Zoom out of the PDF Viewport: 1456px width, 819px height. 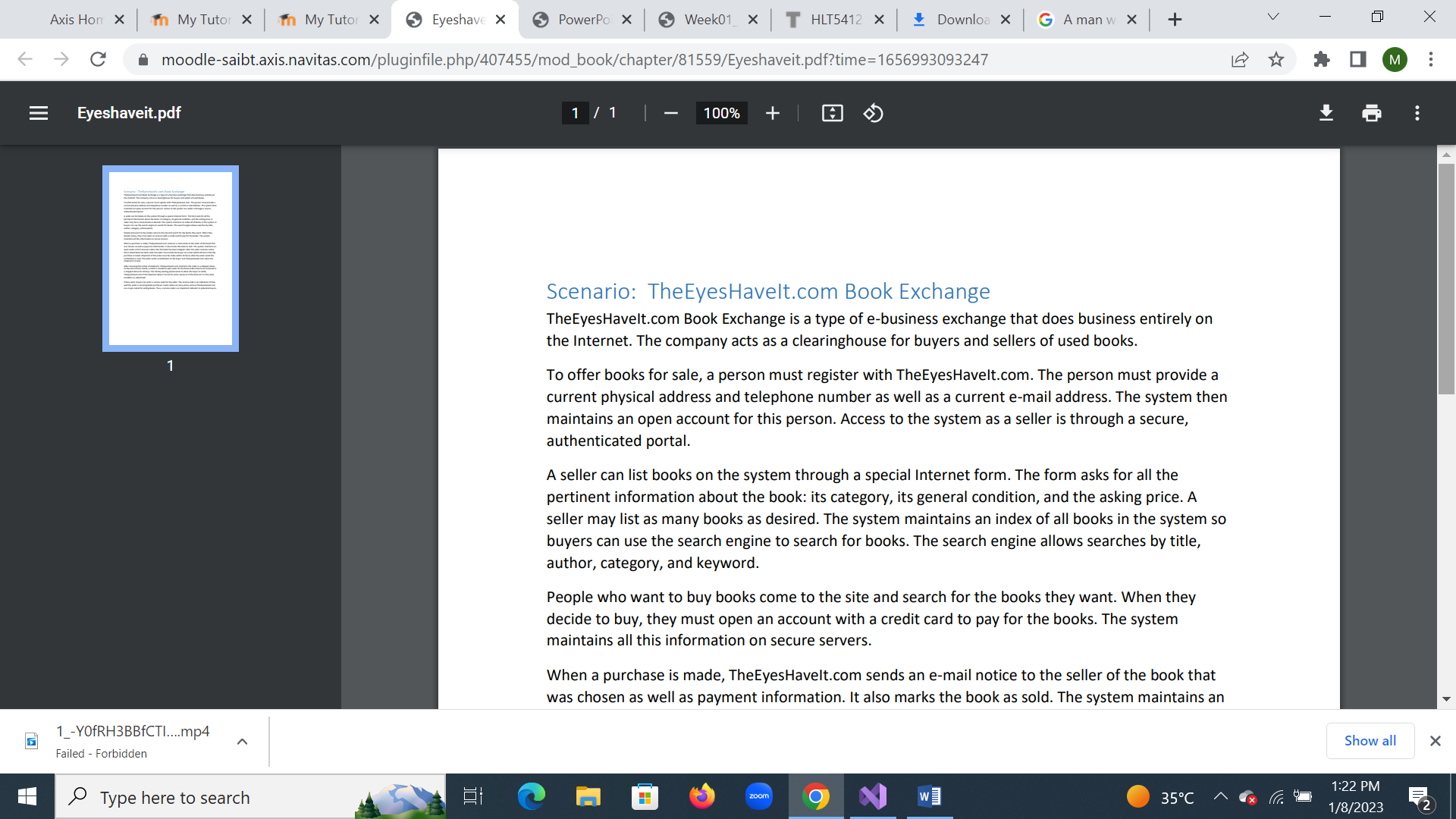(670, 112)
